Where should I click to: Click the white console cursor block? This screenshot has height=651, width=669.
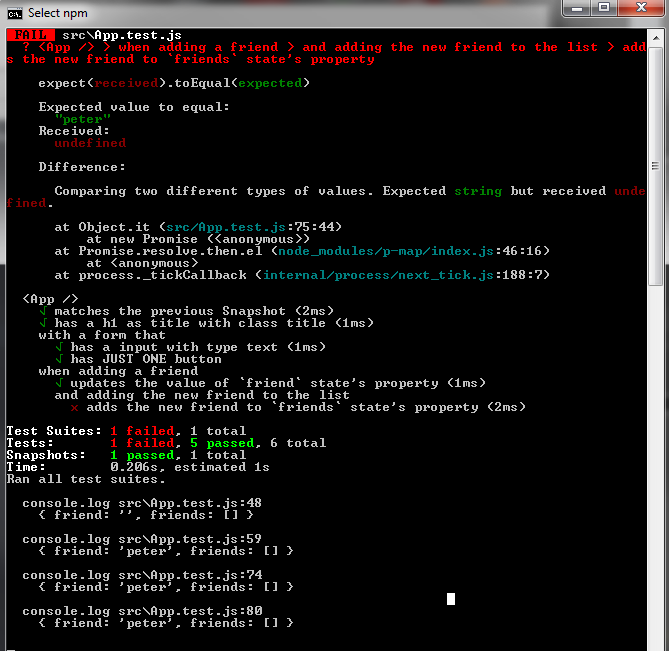(x=451, y=599)
